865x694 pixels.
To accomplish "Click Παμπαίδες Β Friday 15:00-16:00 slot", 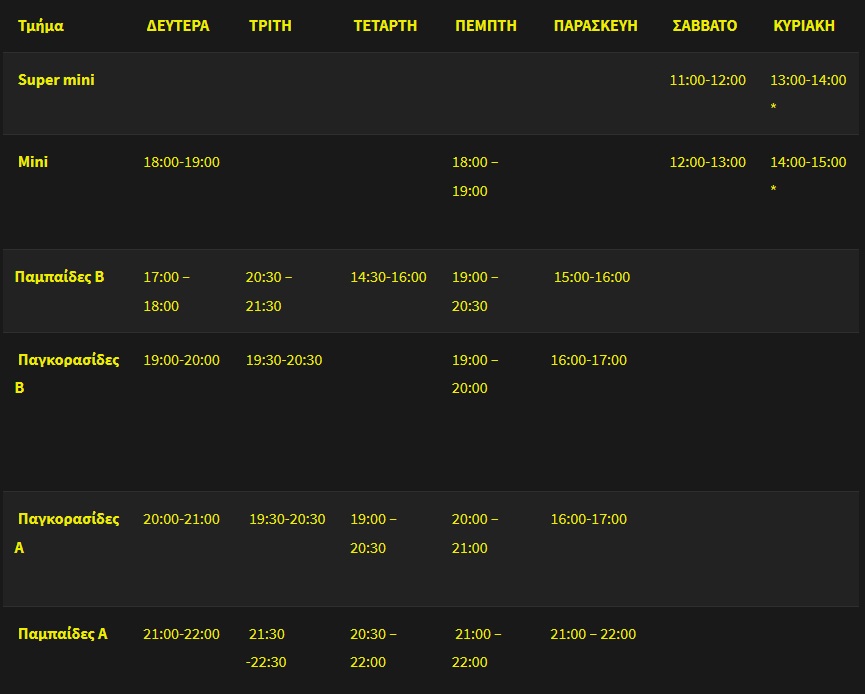I will (591, 277).
